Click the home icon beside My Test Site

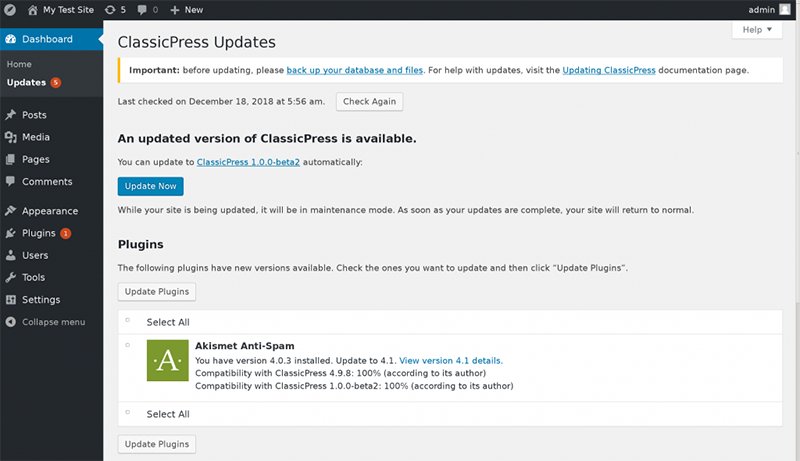pos(33,10)
